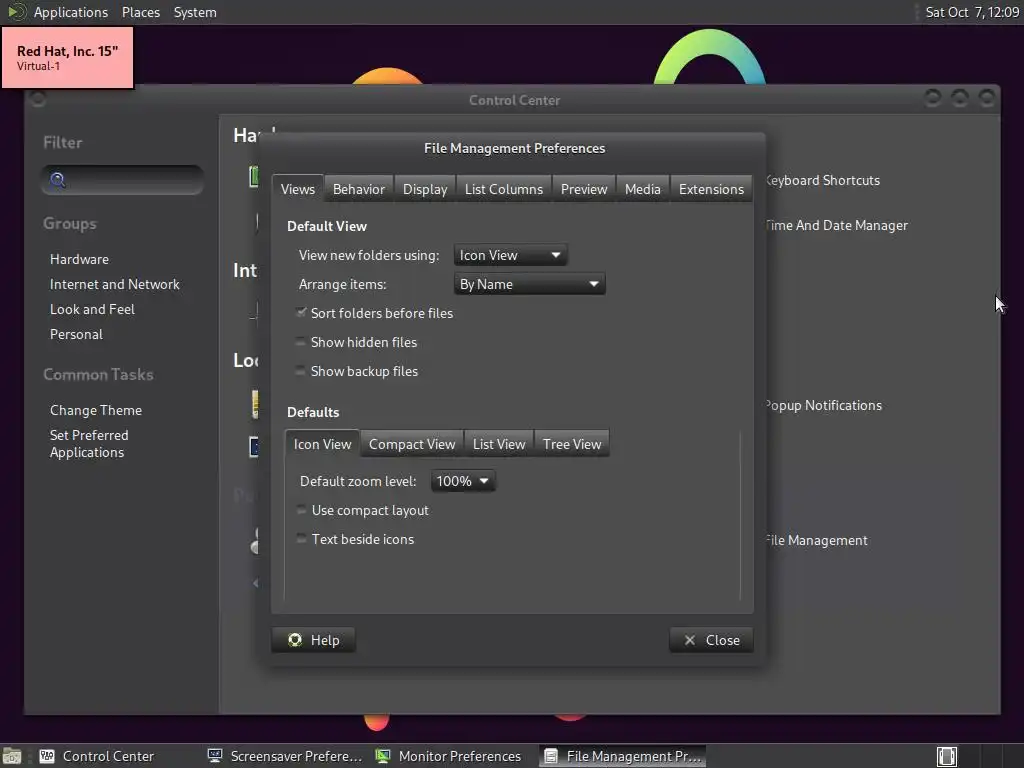Screen dimensions: 1024x768
Task: Enable Show hidden files checkbox
Action: [300, 342]
